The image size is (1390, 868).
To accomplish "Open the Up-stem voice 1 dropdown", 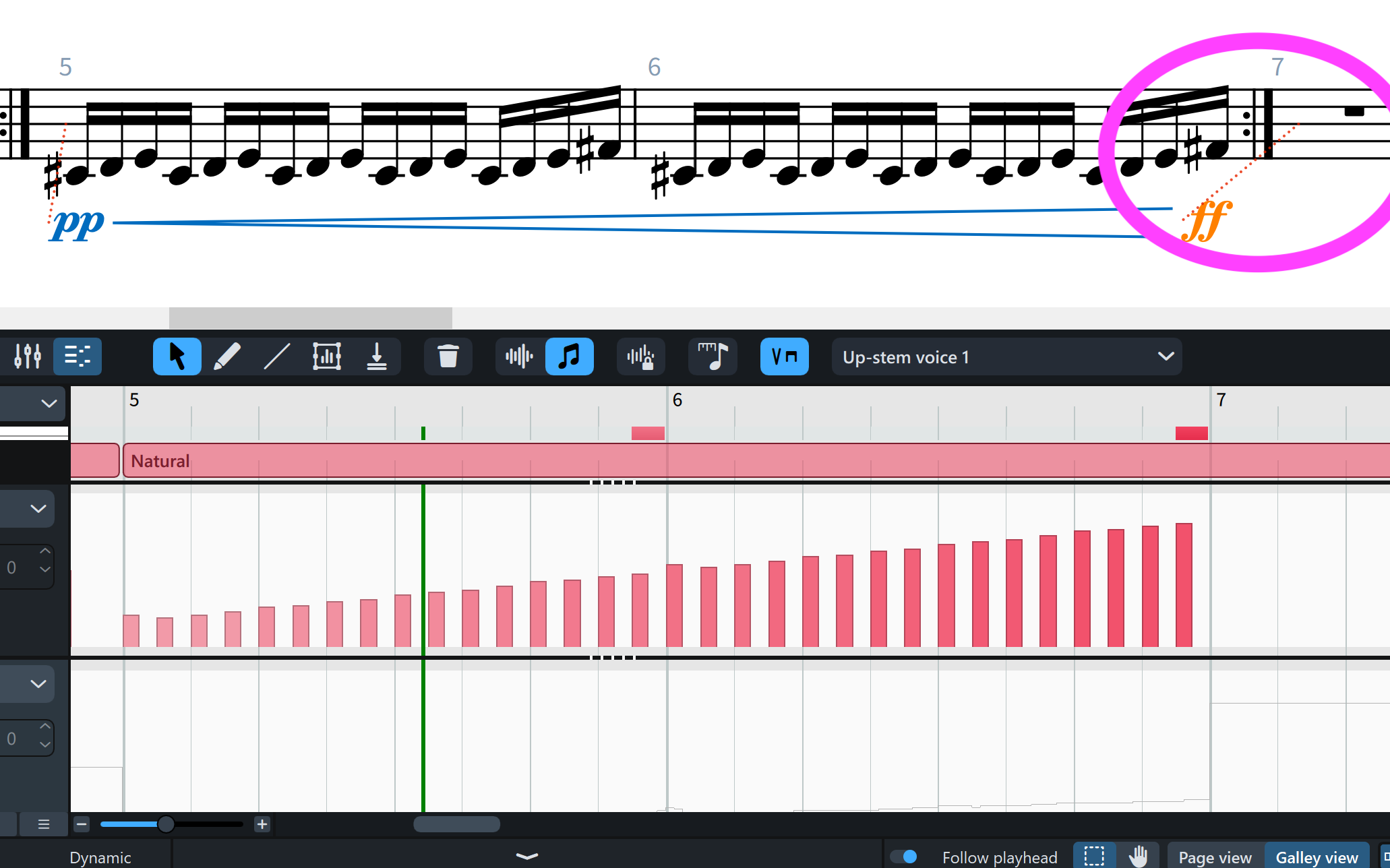I will pos(1006,356).
